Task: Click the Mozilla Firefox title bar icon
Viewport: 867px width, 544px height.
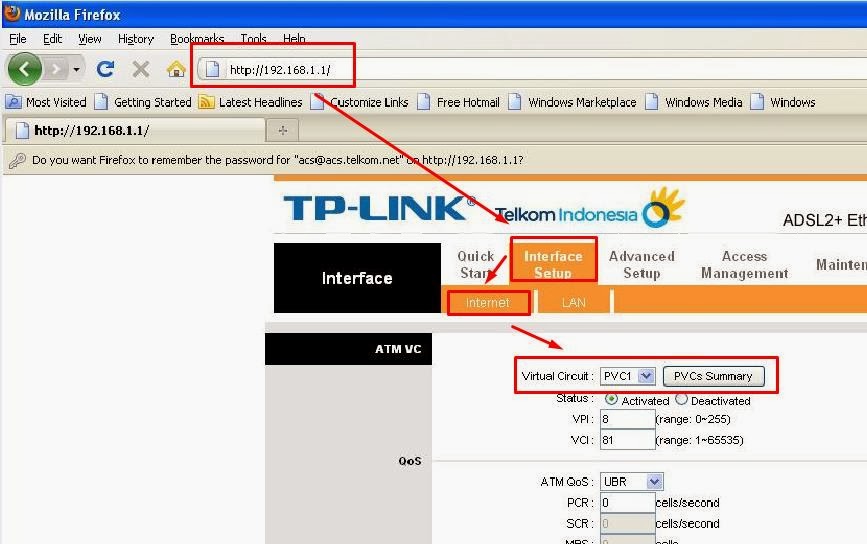Action: 12,13
